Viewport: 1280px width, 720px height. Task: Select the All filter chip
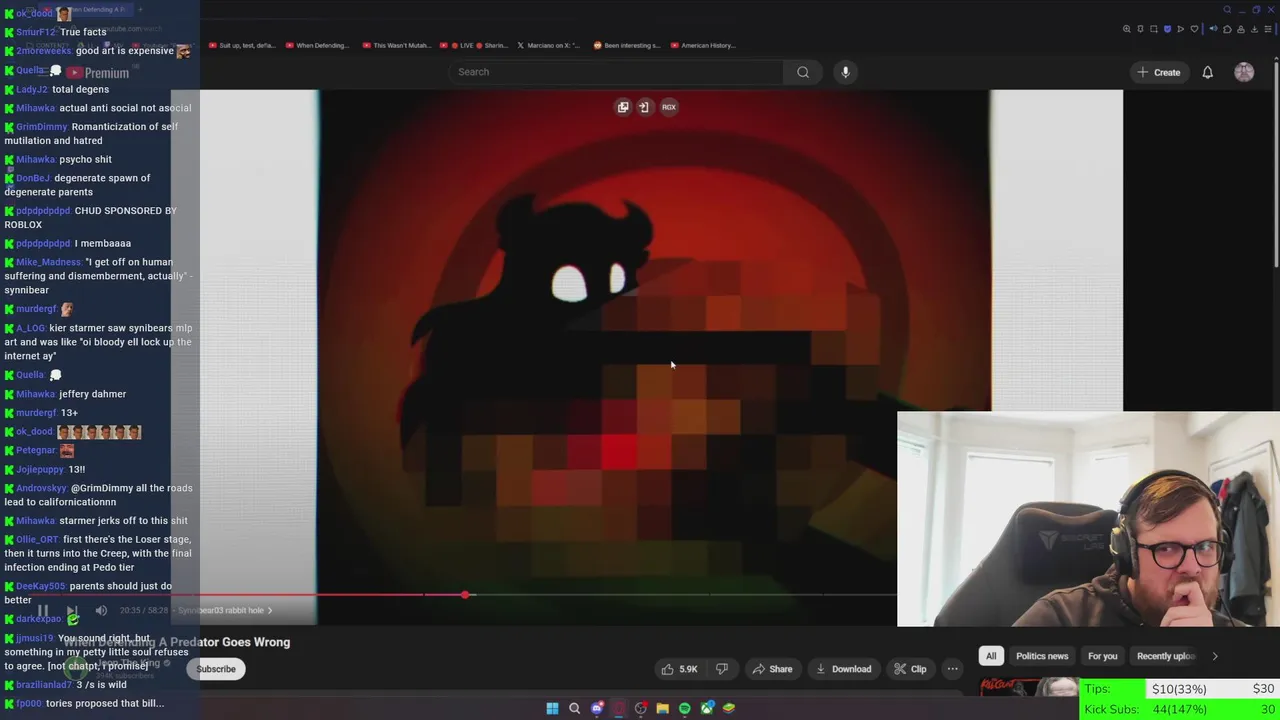(x=991, y=656)
